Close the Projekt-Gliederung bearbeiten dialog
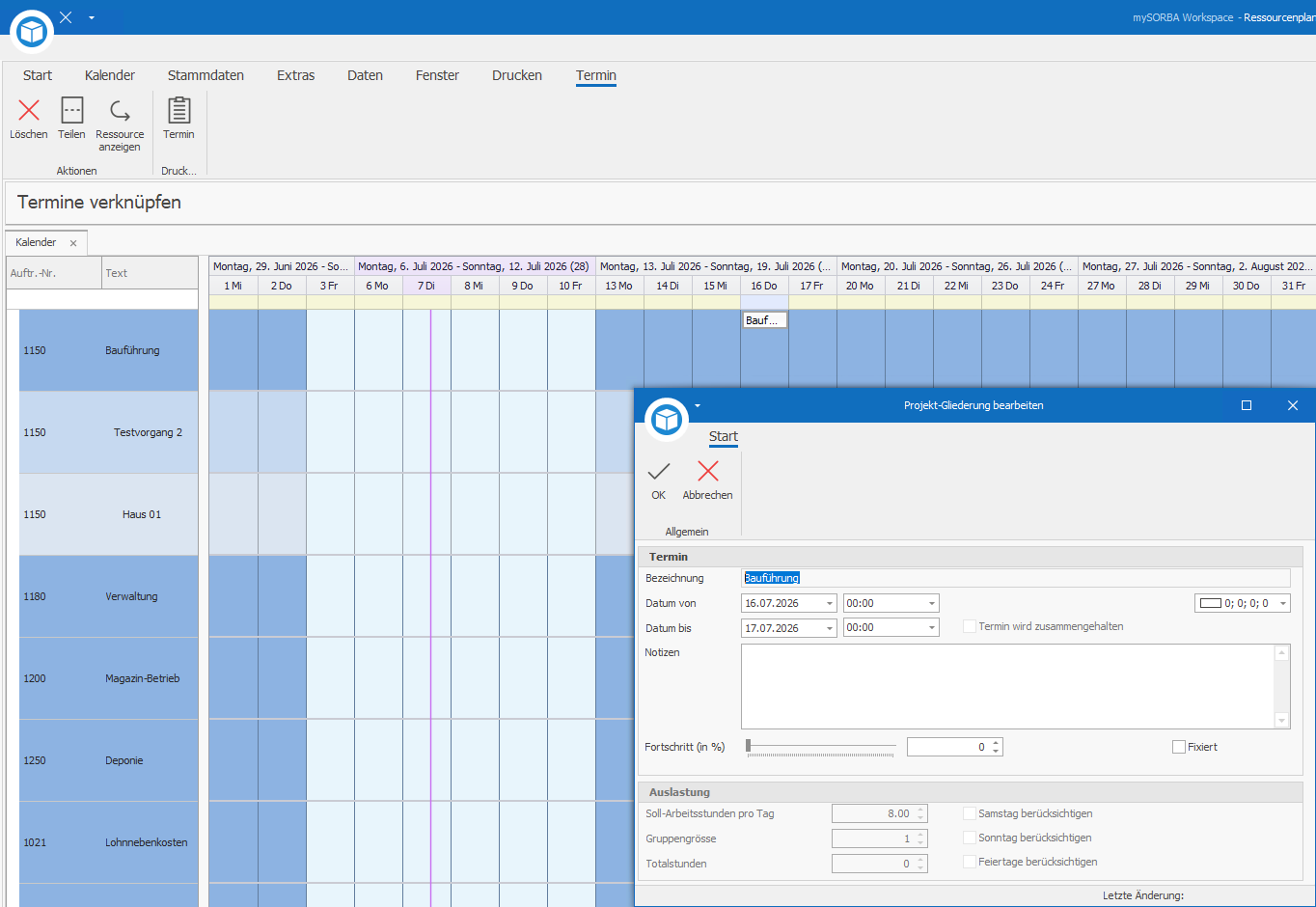Viewport: 1316px width, 907px height. [1293, 405]
